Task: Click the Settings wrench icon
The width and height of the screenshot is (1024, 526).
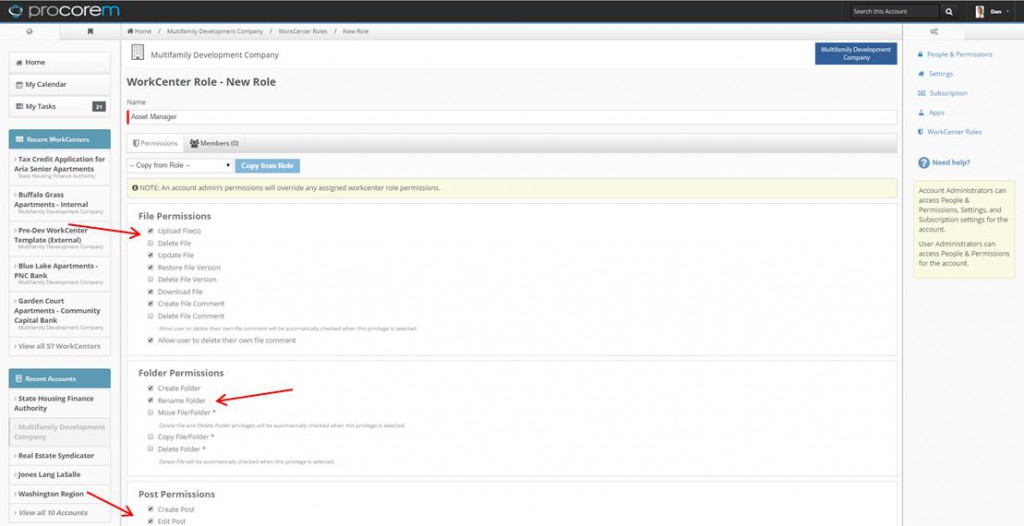Action: tap(920, 74)
